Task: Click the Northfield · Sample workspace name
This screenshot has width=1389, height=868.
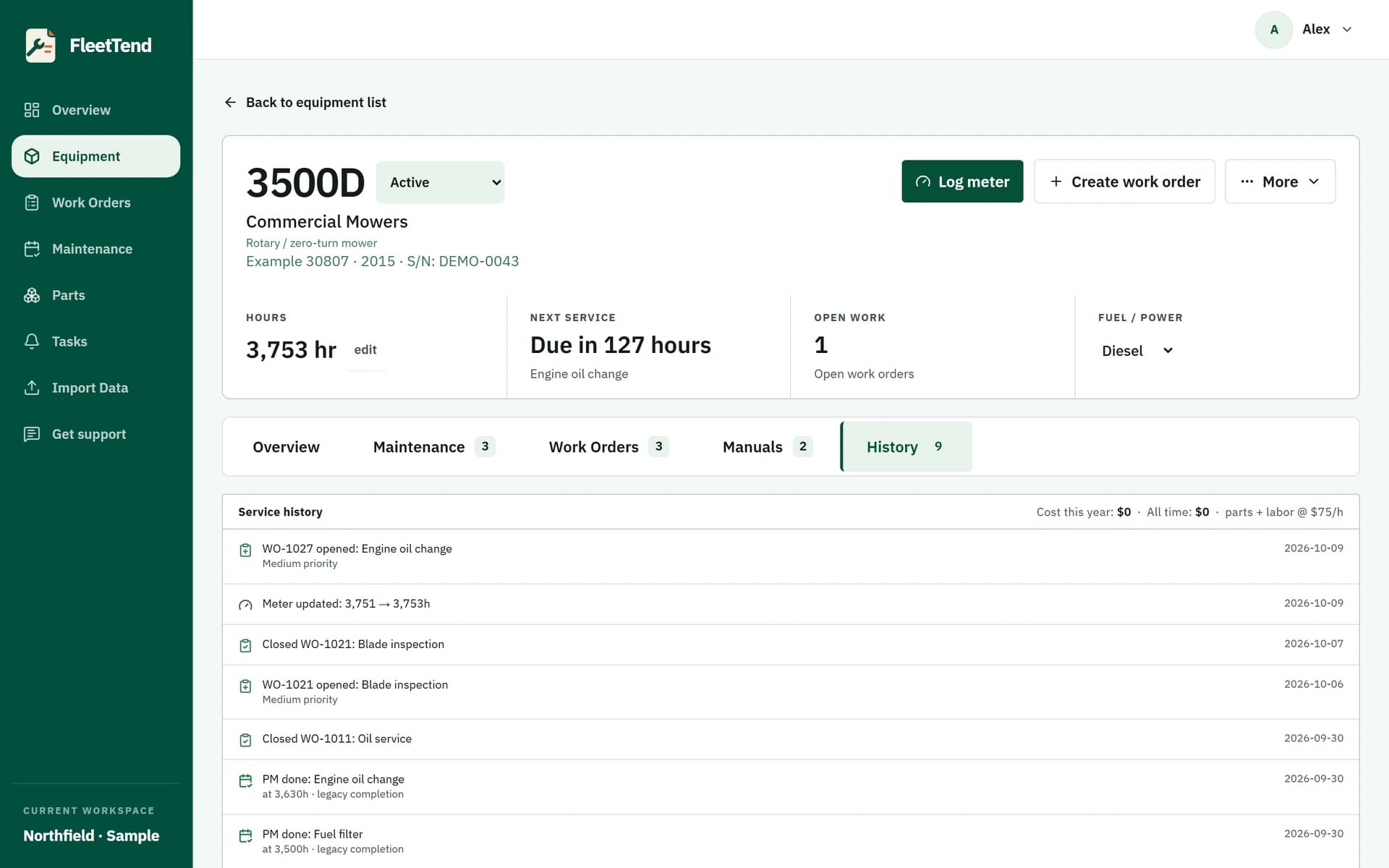Action: (91, 835)
